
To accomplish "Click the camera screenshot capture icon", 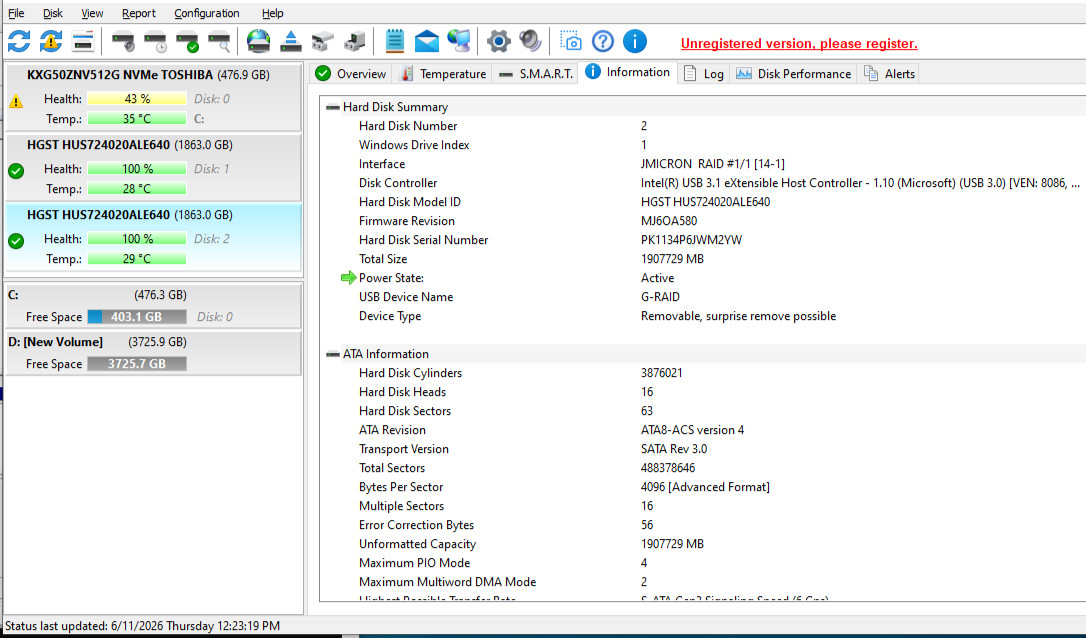I will pyautogui.click(x=571, y=42).
